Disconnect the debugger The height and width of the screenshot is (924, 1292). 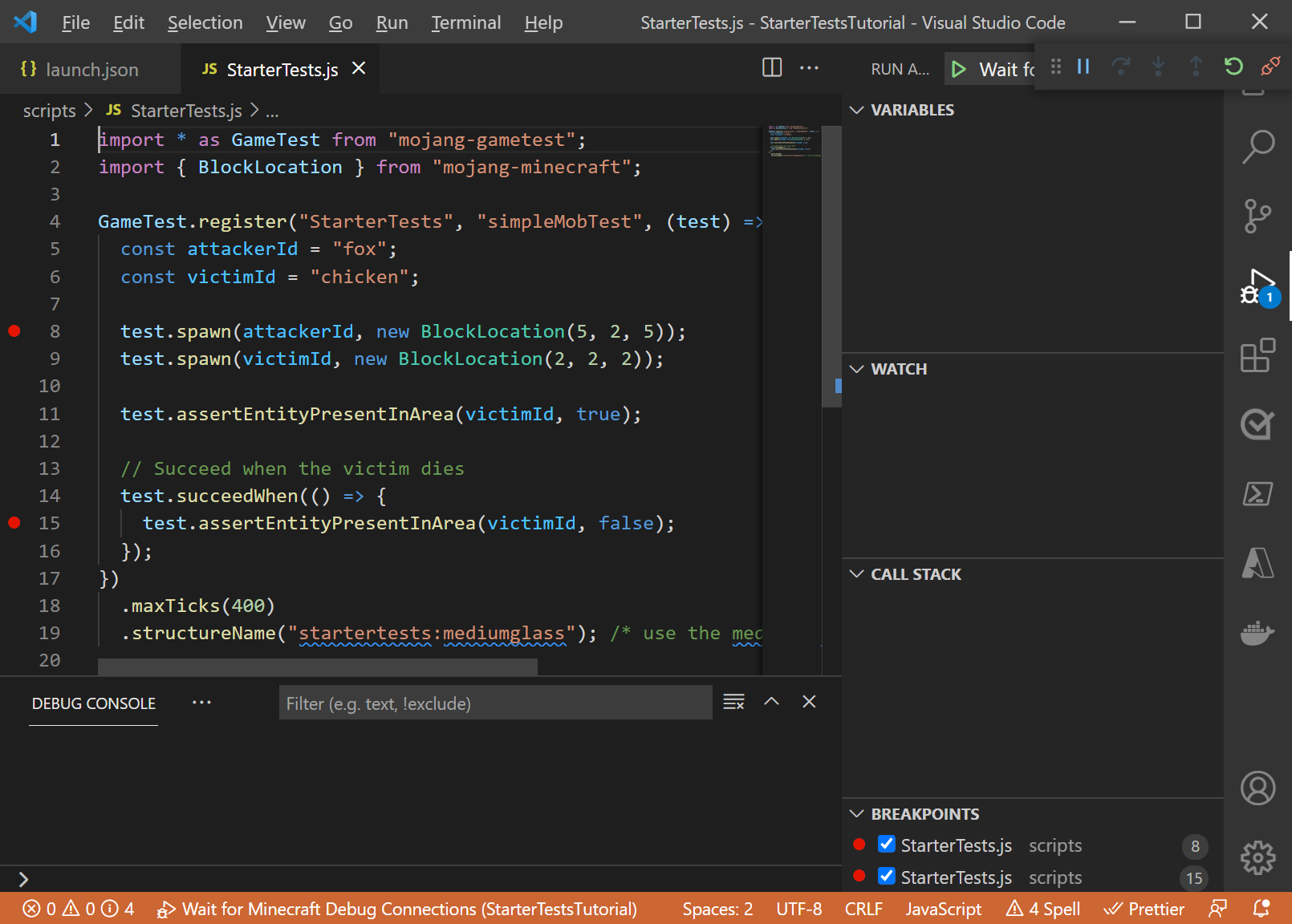pyautogui.click(x=1270, y=67)
